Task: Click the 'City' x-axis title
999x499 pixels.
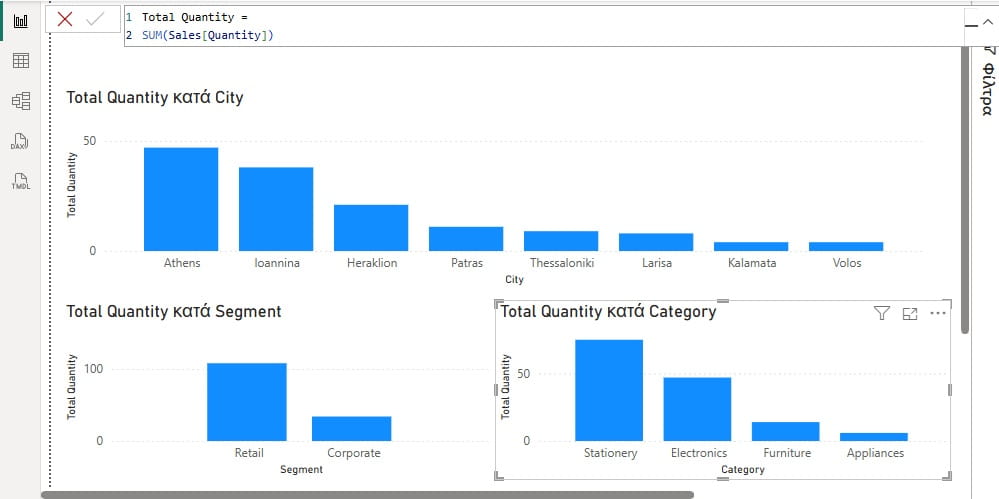Action: pyautogui.click(x=514, y=280)
